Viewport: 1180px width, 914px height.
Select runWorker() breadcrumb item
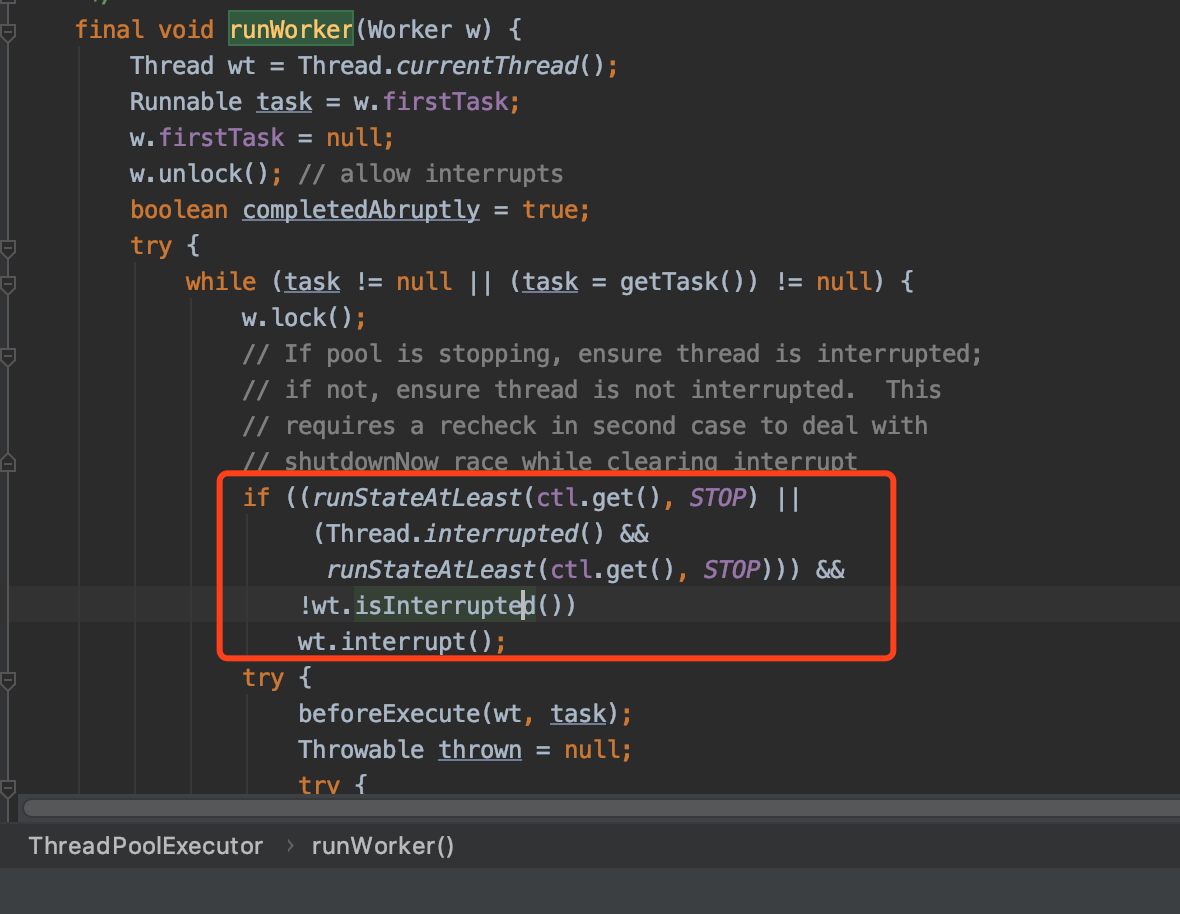[x=382, y=846]
